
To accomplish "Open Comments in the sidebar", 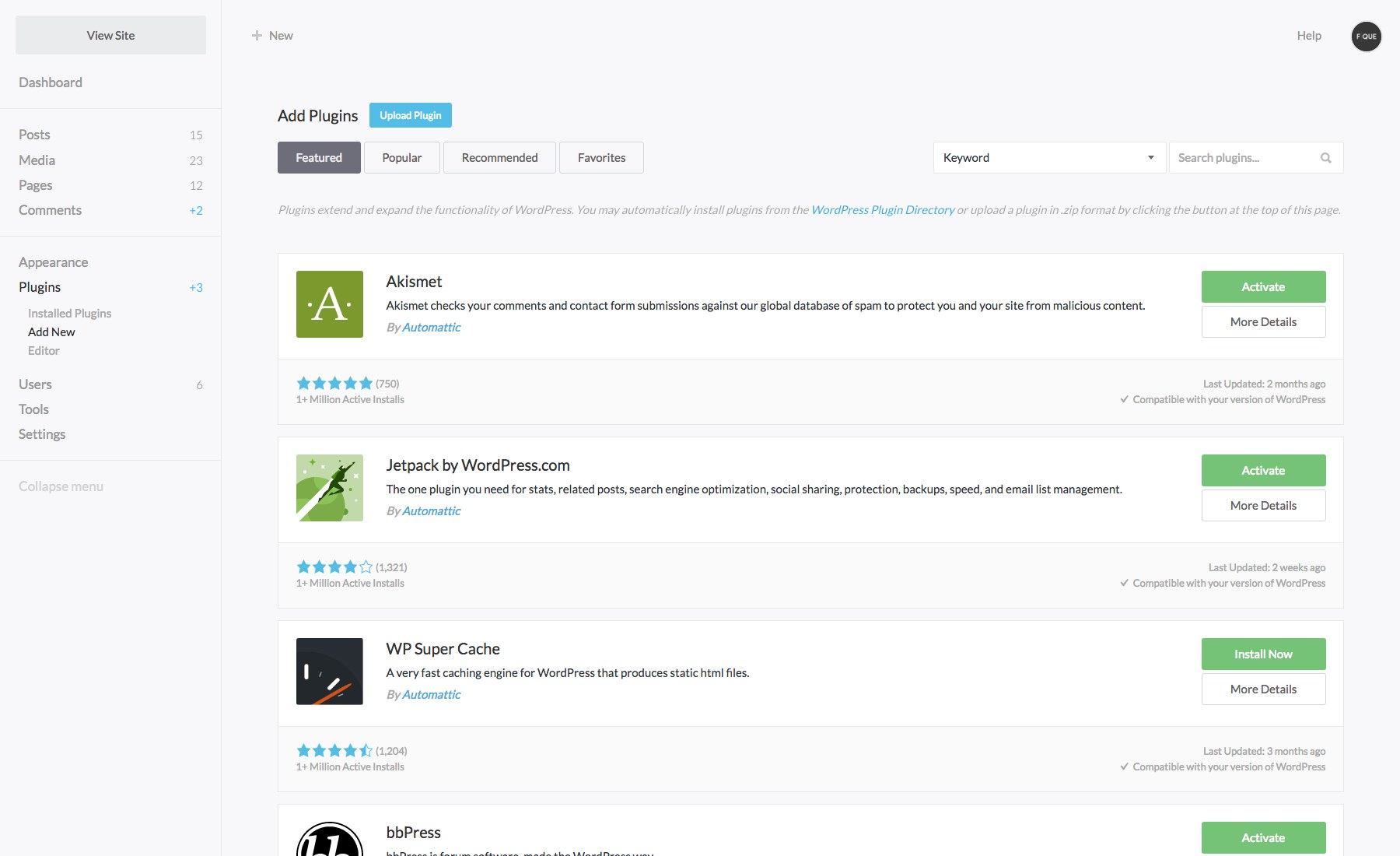I will (50, 210).
